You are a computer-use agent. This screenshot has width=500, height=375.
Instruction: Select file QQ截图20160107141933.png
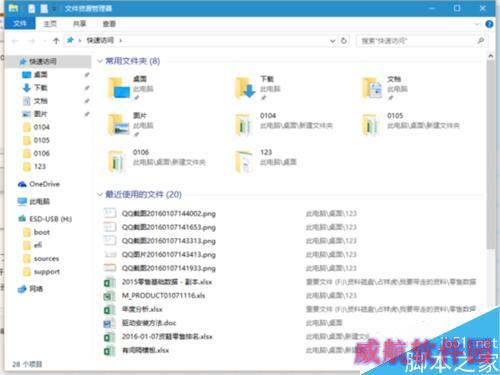pos(169,268)
